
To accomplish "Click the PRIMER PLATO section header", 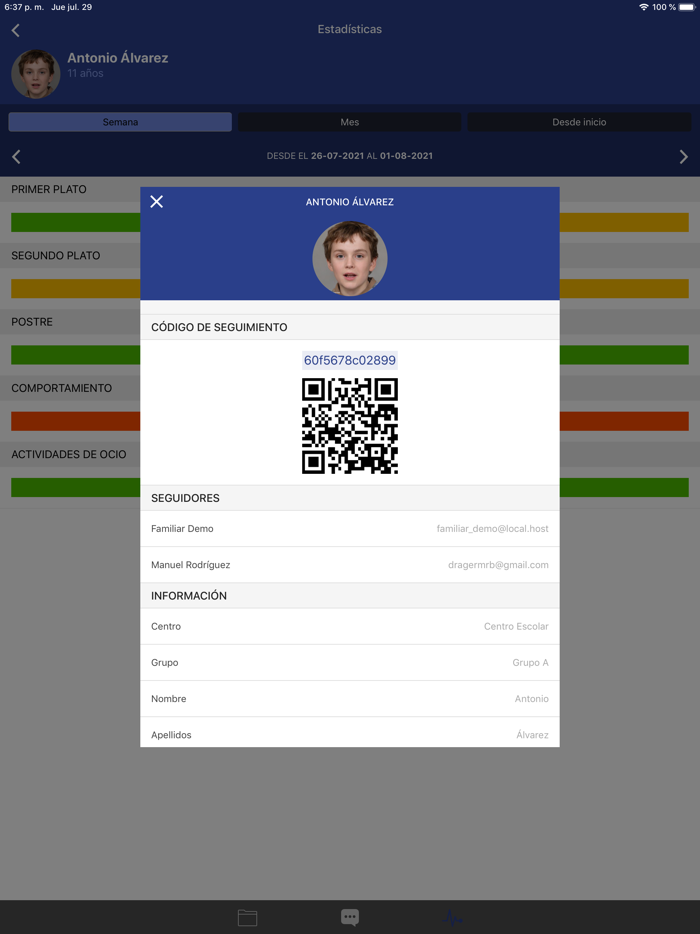I will point(49,189).
